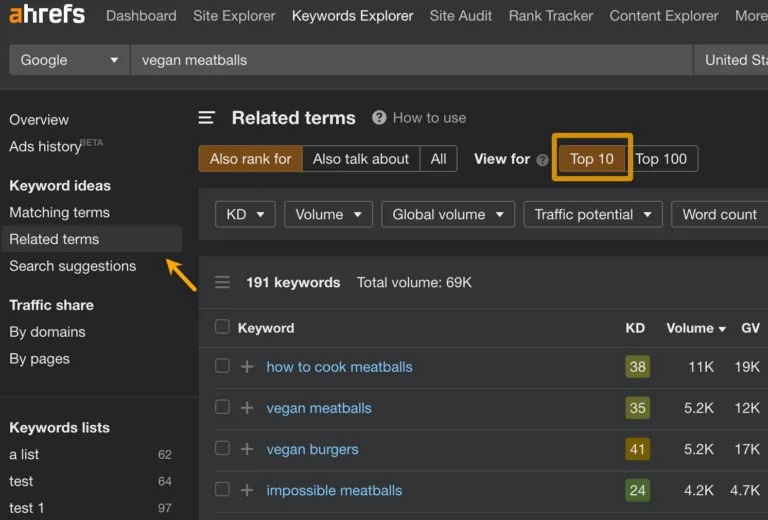Open the Google search engine dropdown
The height and width of the screenshot is (520, 768).
coord(69,60)
